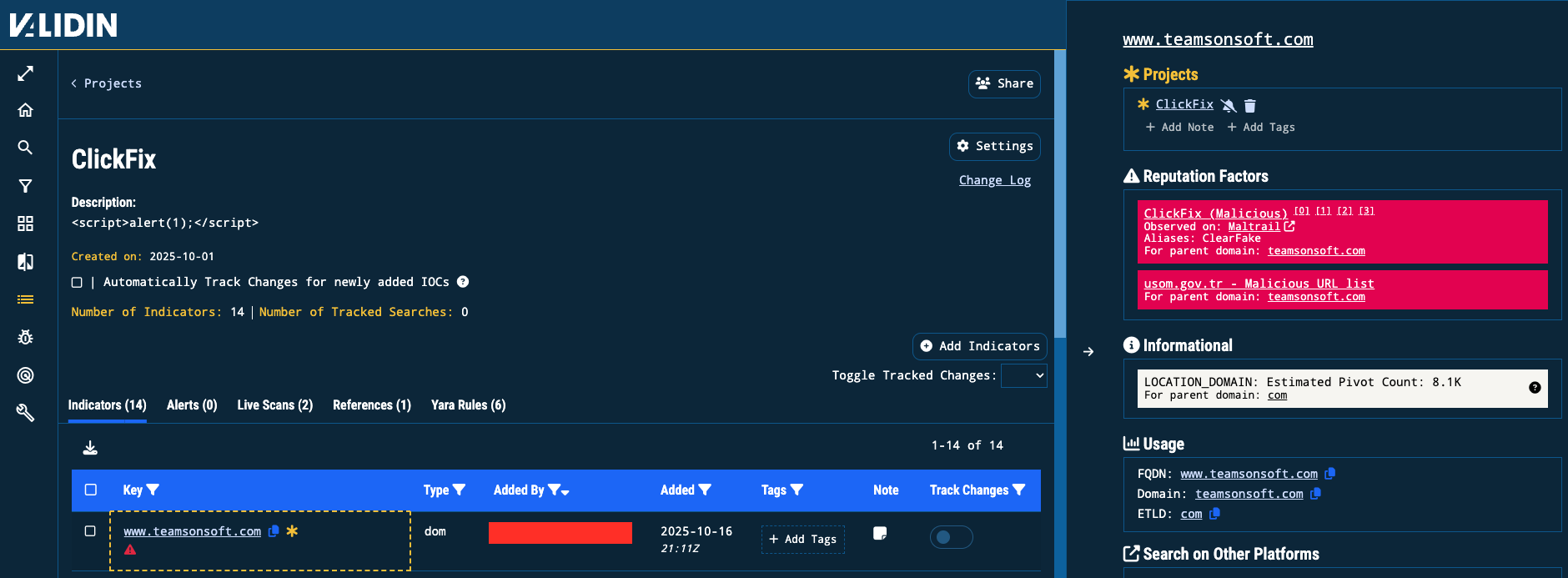The width and height of the screenshot is (1568, 578).
Task: Click muted bell icon next to ClickFix
Action: click(1229, 105)
